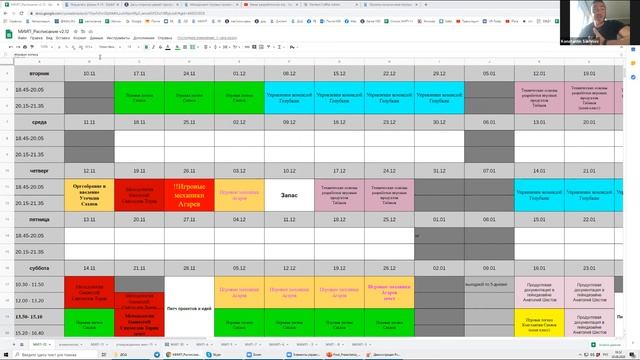Open the Данные menu
Viewport: 640px width, 360px height.
(x=96, y=38)
